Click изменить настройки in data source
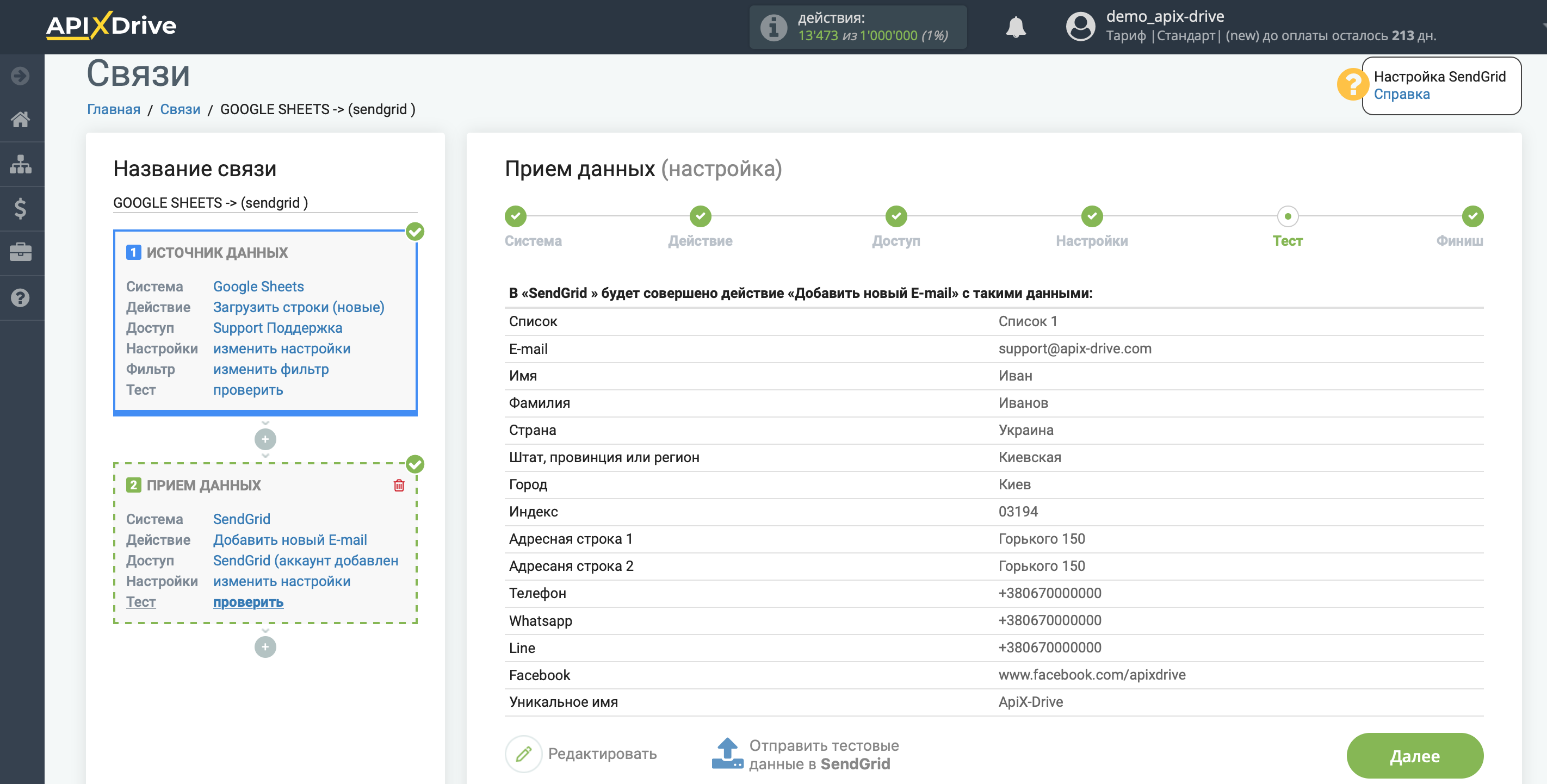 (282, 348)
